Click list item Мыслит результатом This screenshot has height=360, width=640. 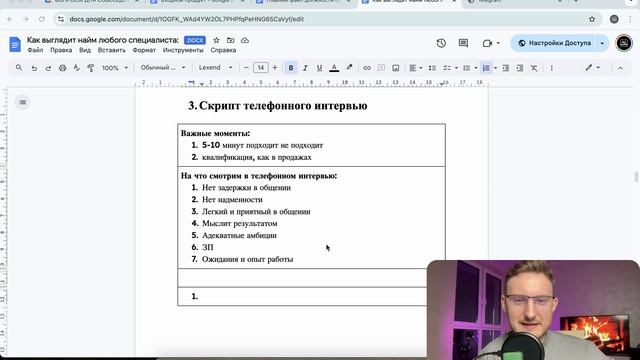240,224
